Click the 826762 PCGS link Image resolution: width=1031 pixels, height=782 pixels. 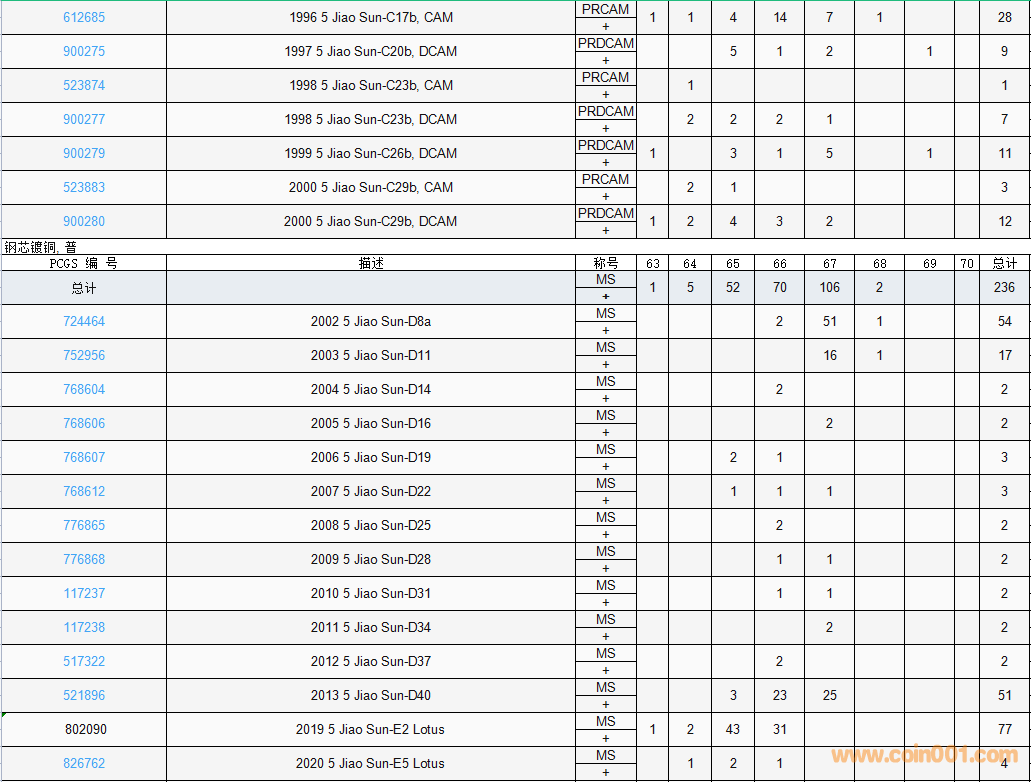click(x=84, y=763)
